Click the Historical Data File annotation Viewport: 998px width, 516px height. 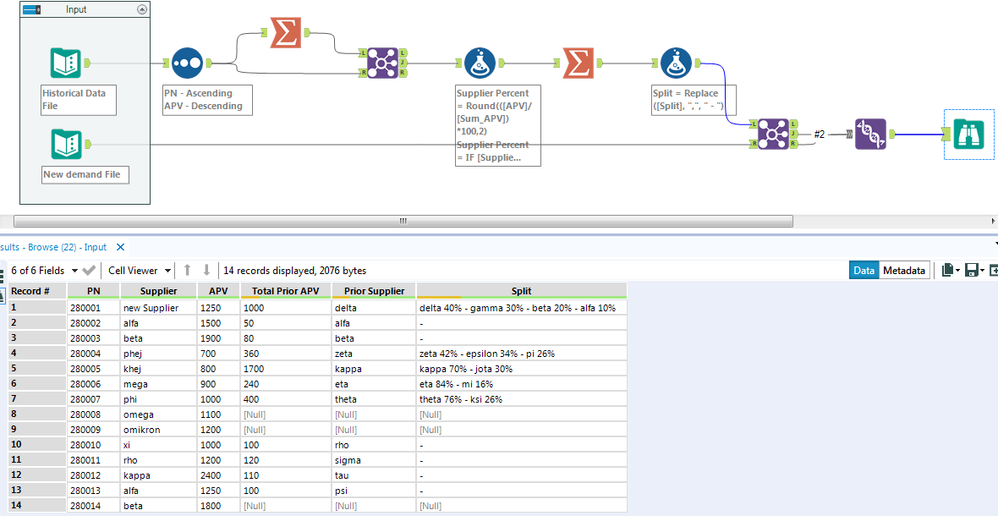coord(79,99)
